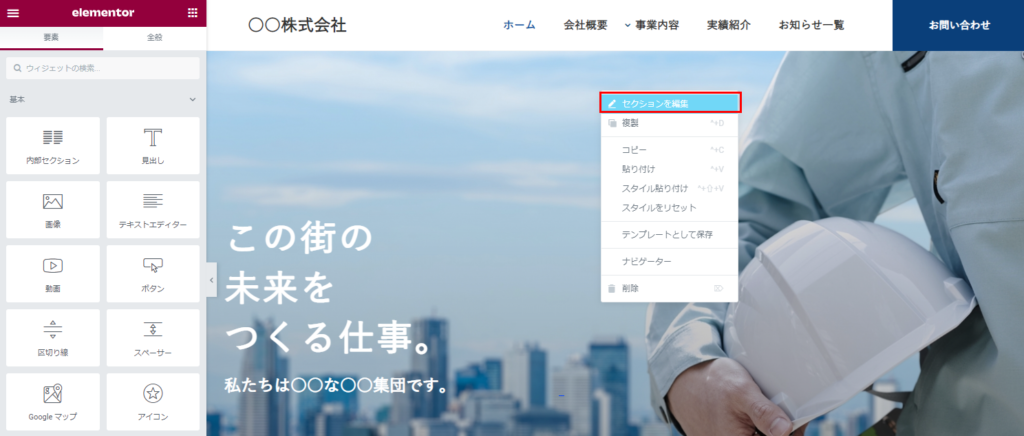Open the widgets grid icon
Screen dimensions: 1024x436
pos(192,13)
